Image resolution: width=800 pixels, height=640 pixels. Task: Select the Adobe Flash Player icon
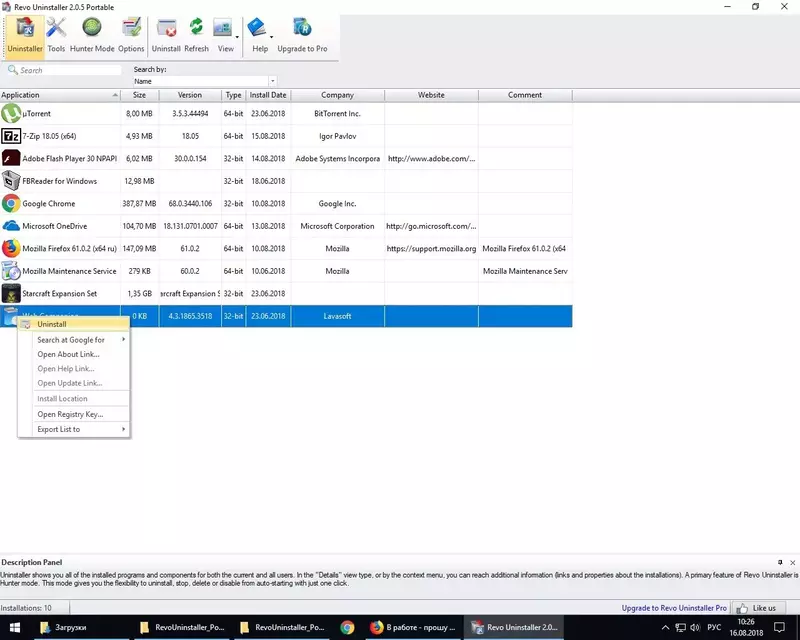pyautogui.click(x=11, y=158)
